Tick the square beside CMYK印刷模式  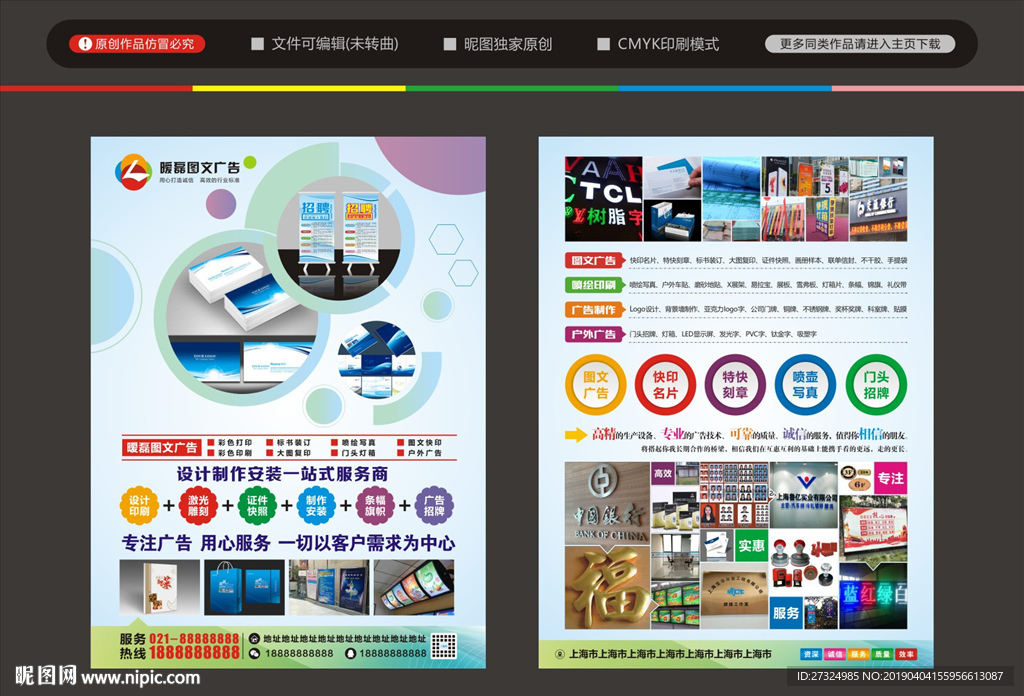[603, 44]
